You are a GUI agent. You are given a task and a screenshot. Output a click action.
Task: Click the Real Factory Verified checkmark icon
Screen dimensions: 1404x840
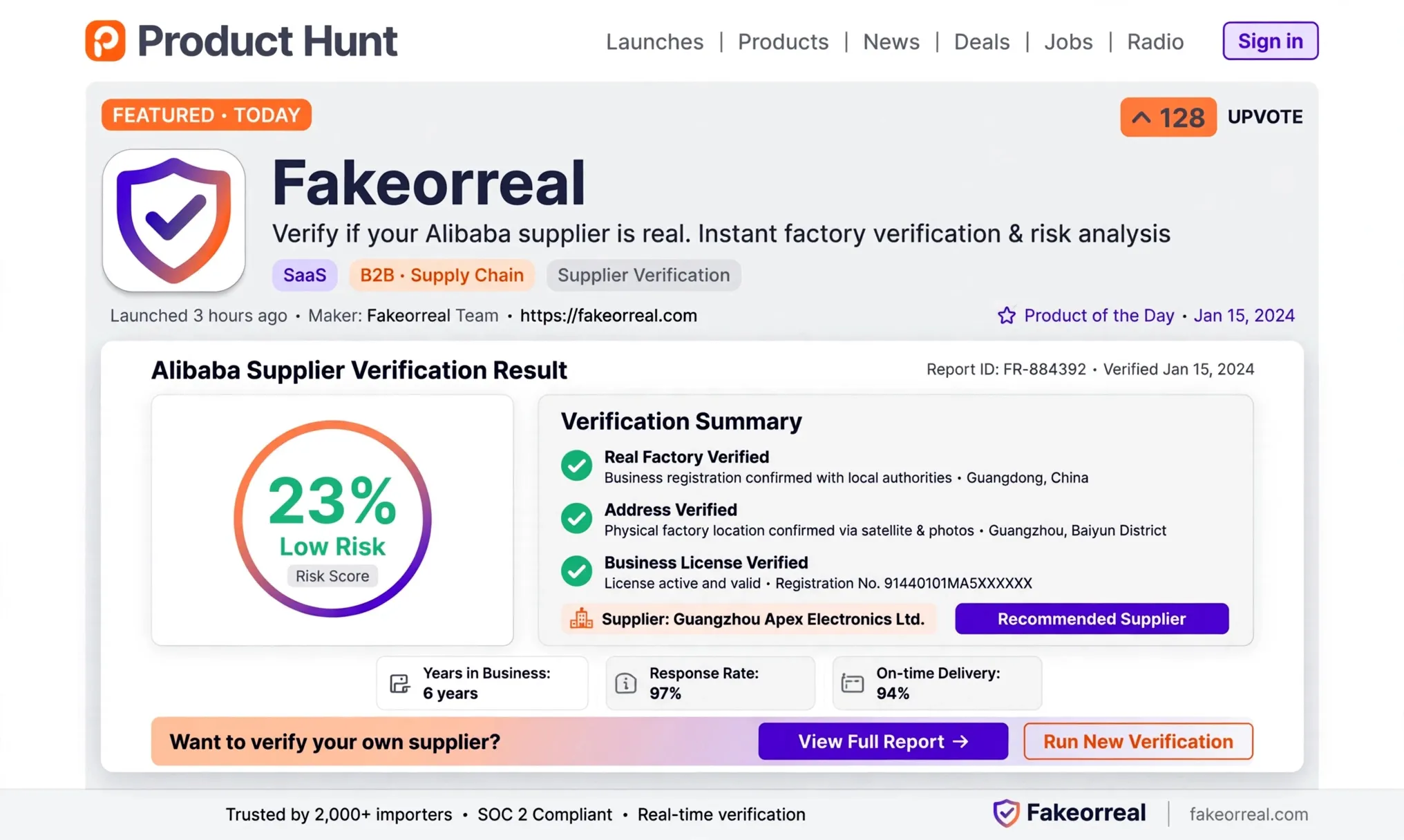coord(576,466)
